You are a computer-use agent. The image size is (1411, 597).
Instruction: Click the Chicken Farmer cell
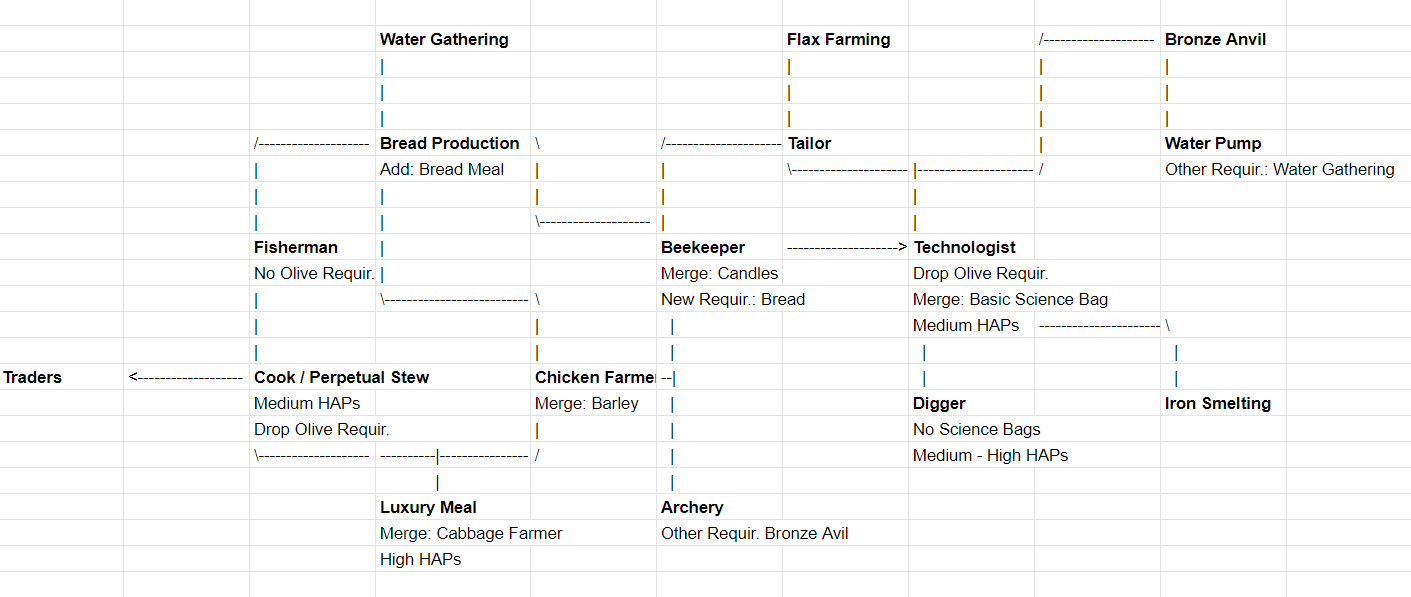594,378
